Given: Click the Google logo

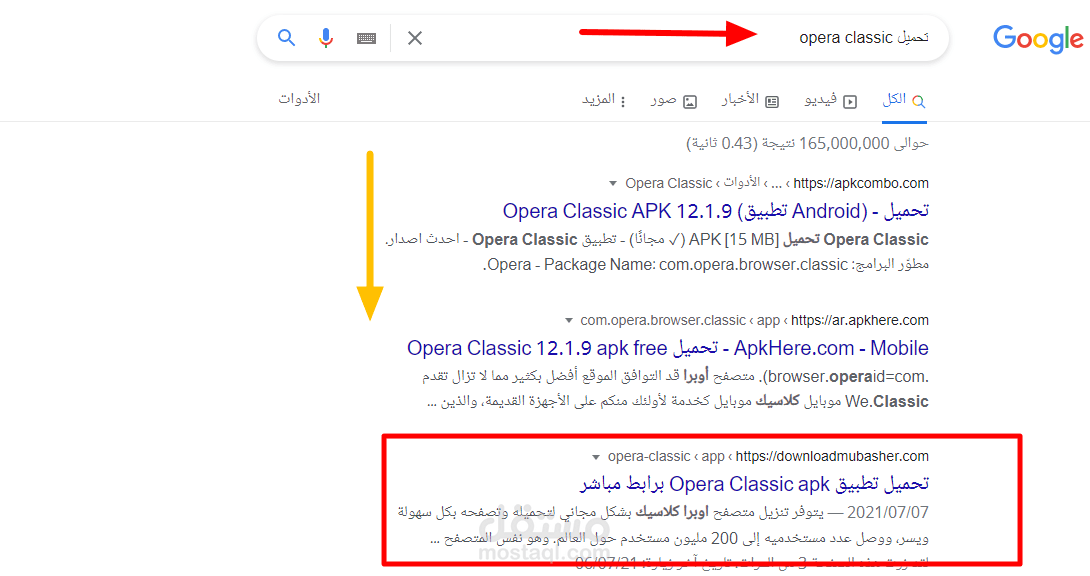Looking at the screenshot, I should pos(1038,39).
